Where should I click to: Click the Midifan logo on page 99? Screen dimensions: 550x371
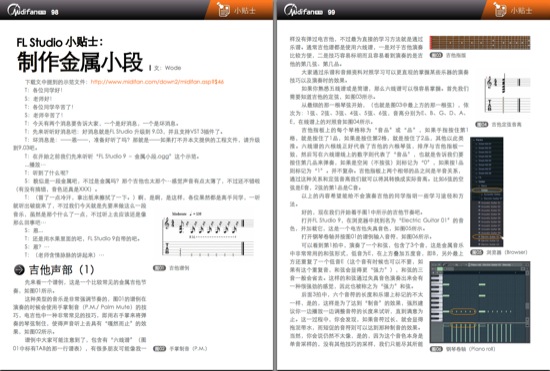[303, 11]
